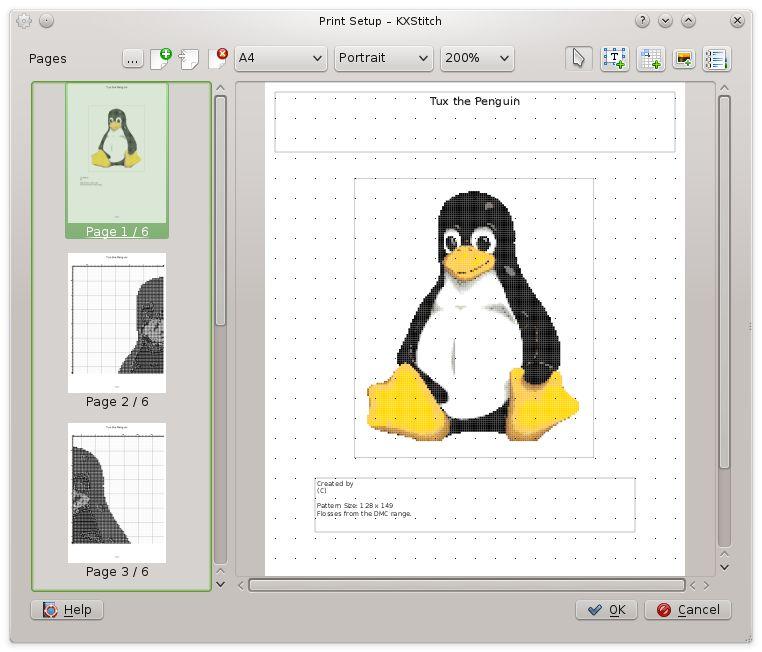
Task: Click the preview horizontal scrollbar
Action: [467, 585]
